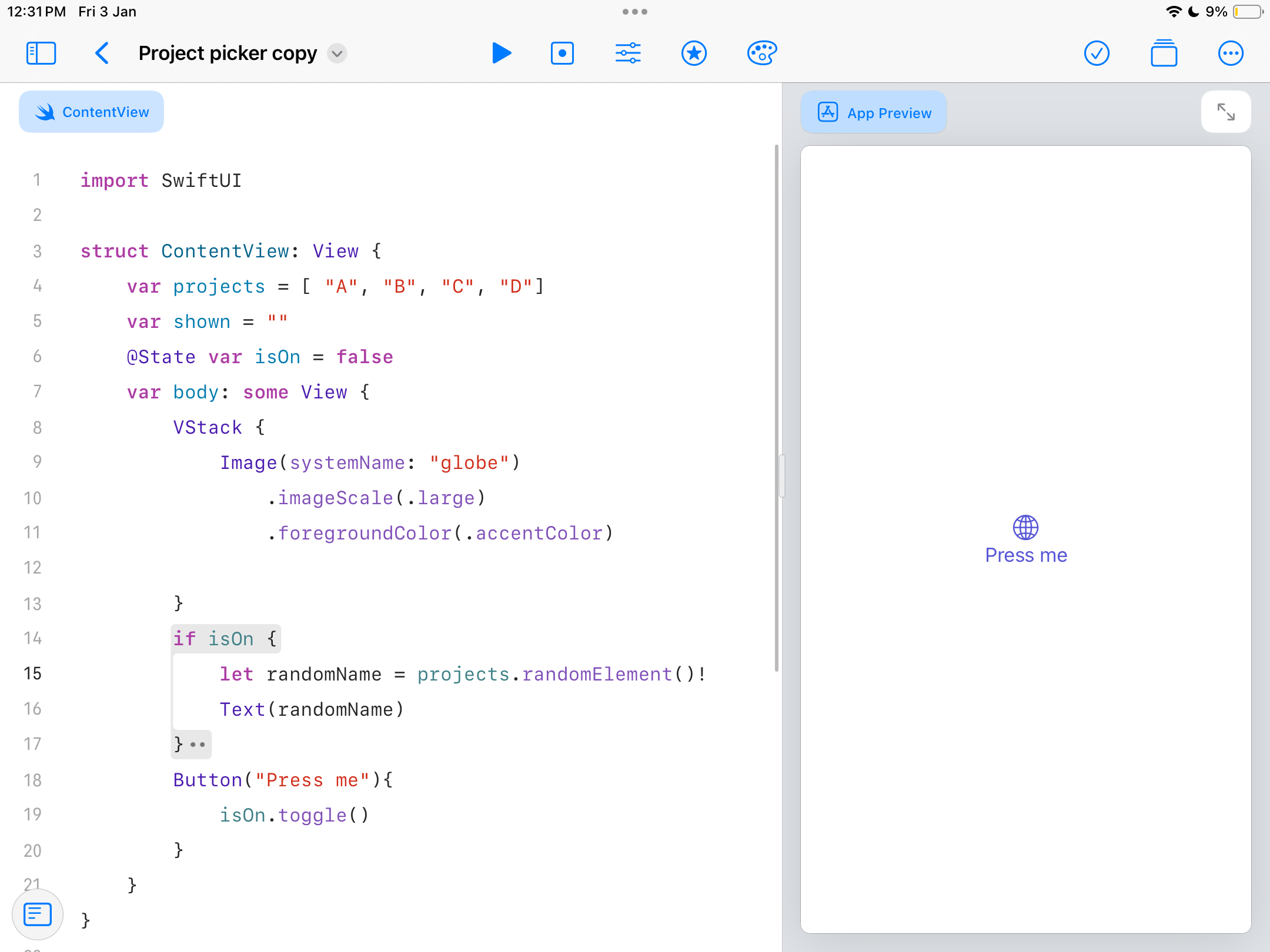This screenshot has width=1270, height=952.
Task: Click the 'shown' variable on line 5
Action: pos(202,321)
